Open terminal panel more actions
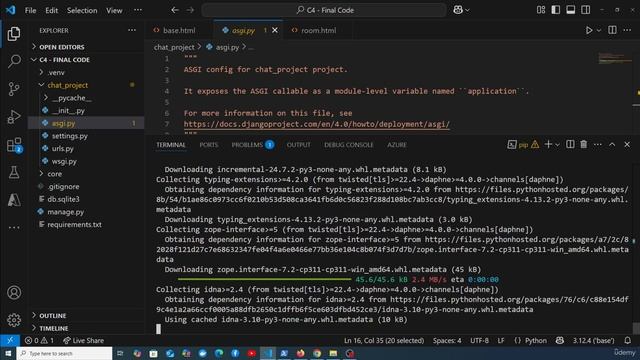This screenshot has height=360, width=640. point(598,144)
